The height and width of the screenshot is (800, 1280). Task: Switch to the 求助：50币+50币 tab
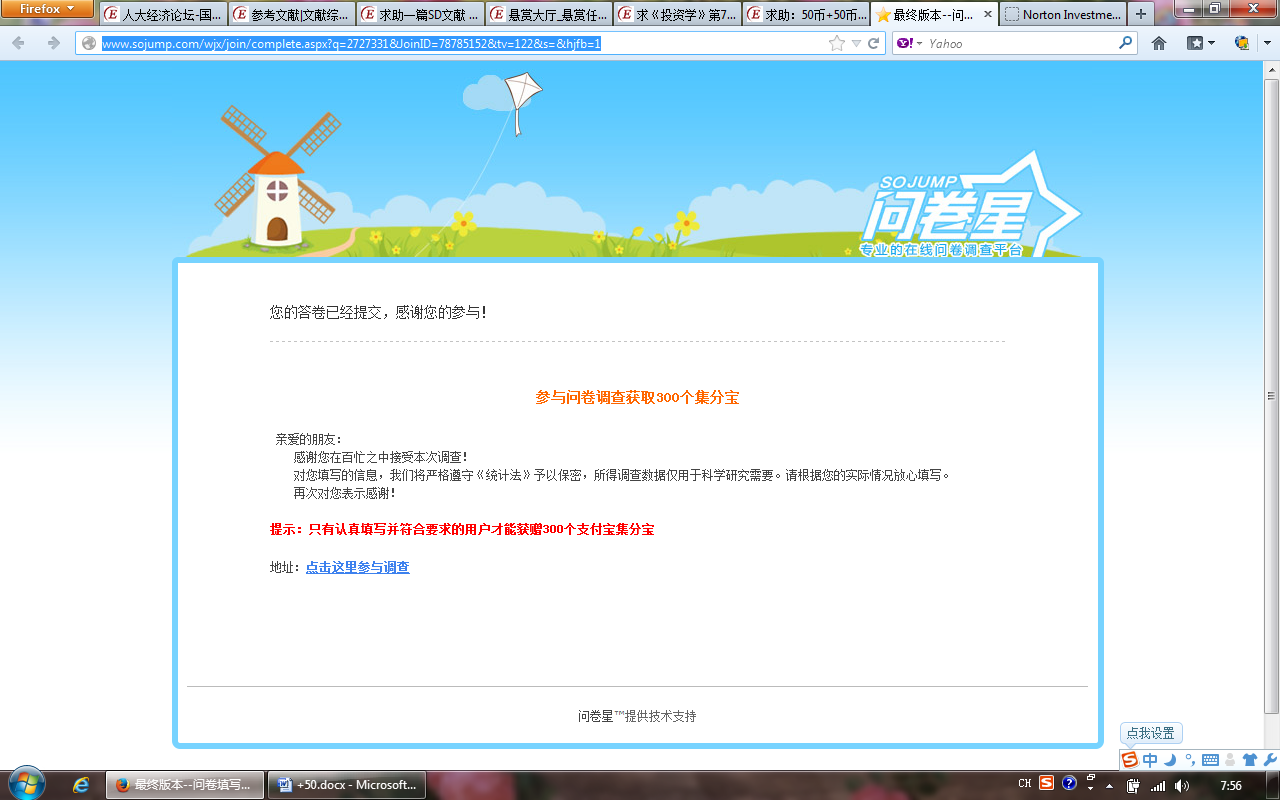click(x=806, y=15)
